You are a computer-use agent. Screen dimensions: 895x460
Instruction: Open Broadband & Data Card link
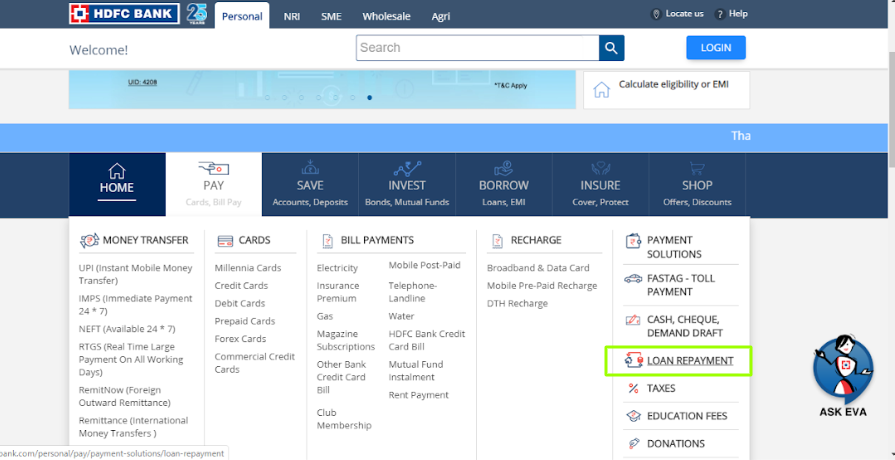(x=538, y=268)
